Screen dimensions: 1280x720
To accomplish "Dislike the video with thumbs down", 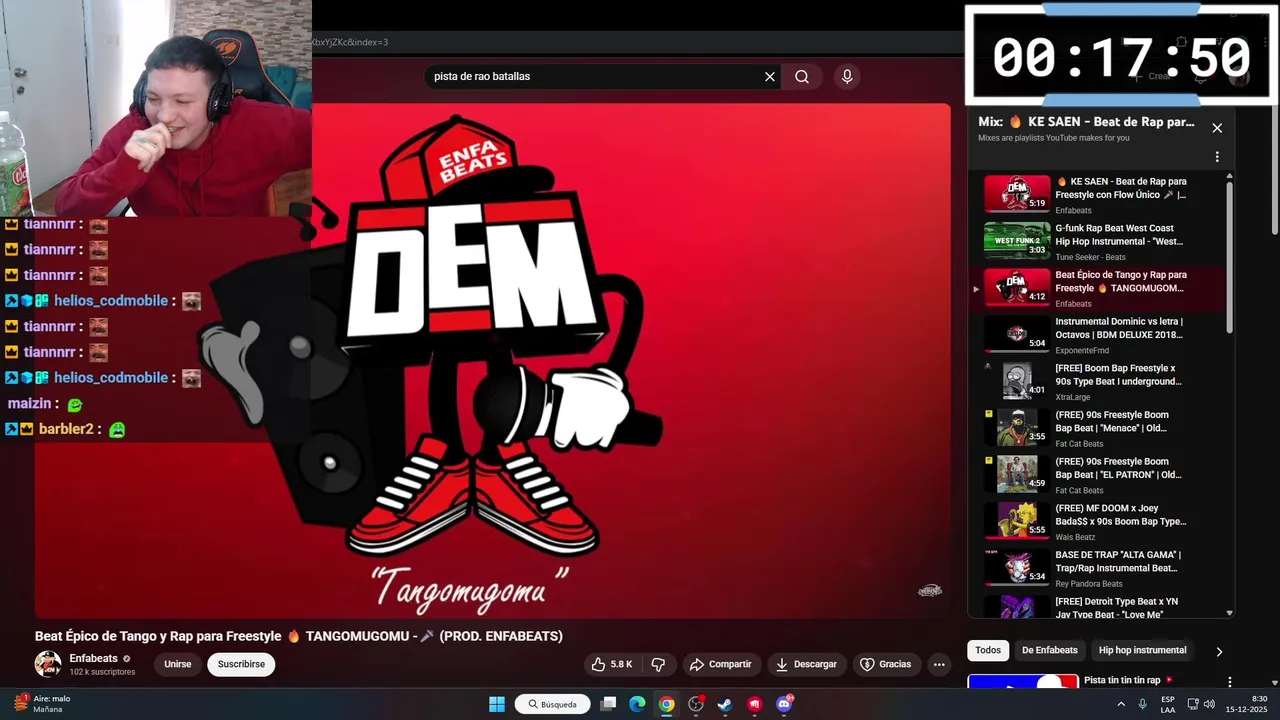I will 658,664.
